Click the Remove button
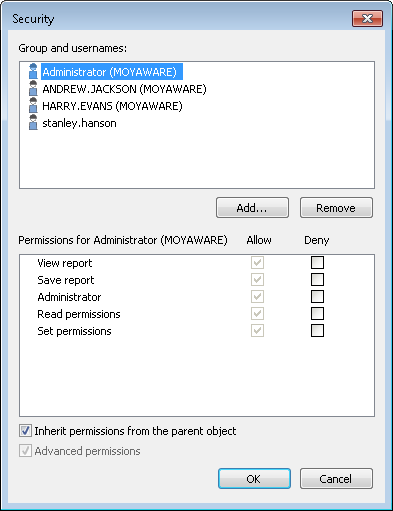 (x=336, y=208)
